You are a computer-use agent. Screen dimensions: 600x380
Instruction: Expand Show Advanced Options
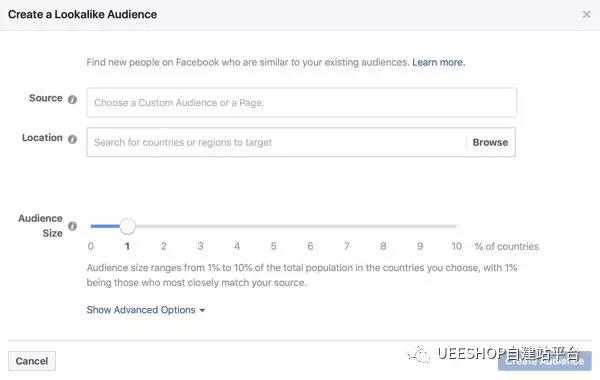pos(141,310)
